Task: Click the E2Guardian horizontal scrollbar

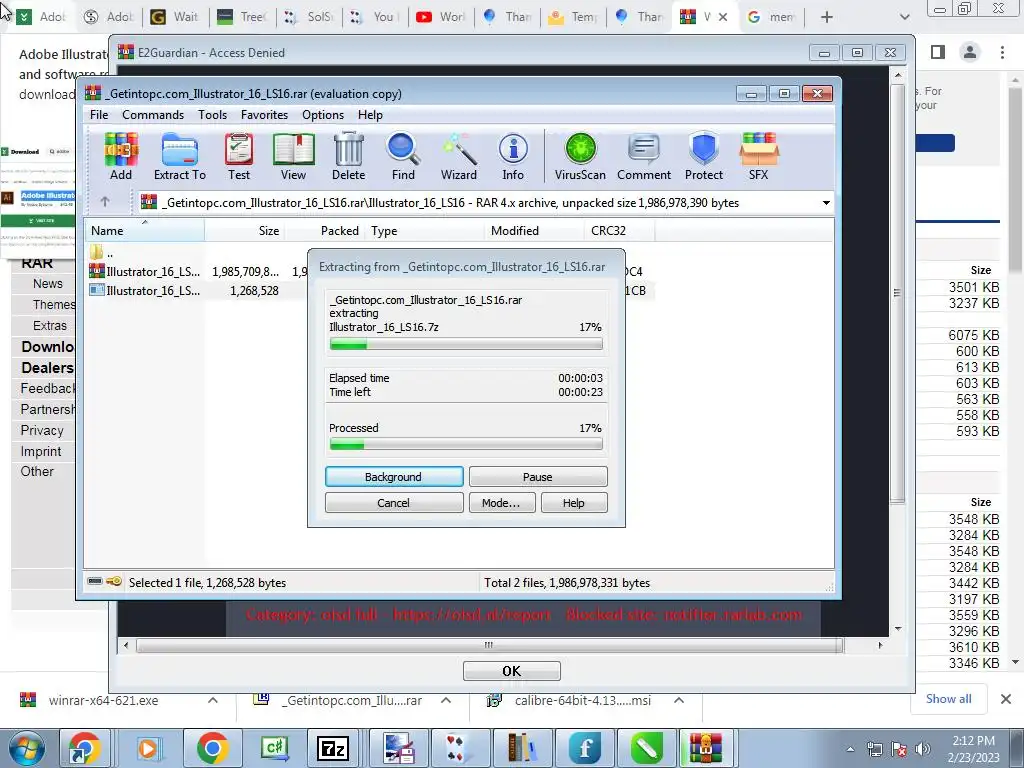Action: tap(490, 645)
